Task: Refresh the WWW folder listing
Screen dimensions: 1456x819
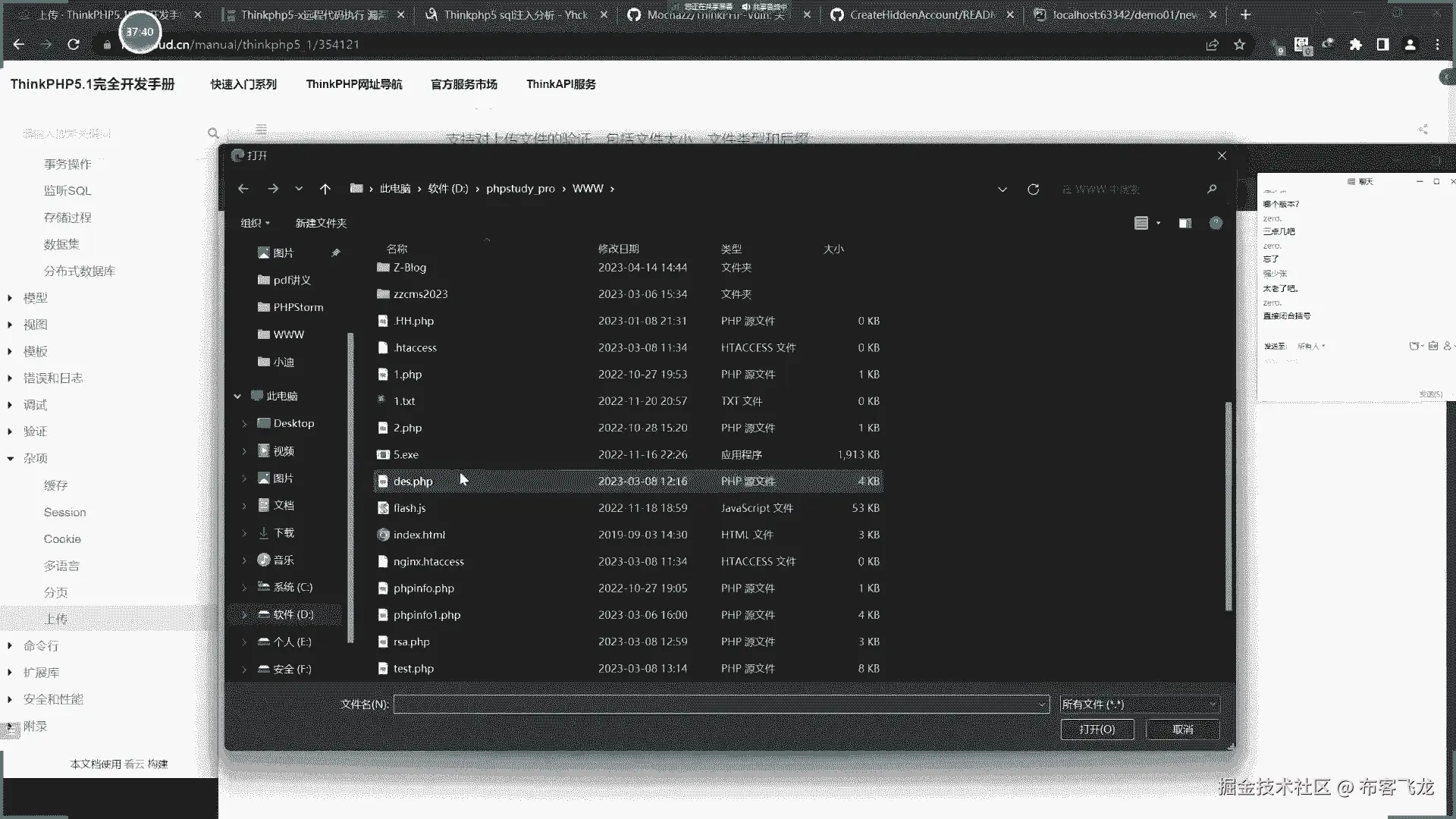Action: (x=1033, y=189)
